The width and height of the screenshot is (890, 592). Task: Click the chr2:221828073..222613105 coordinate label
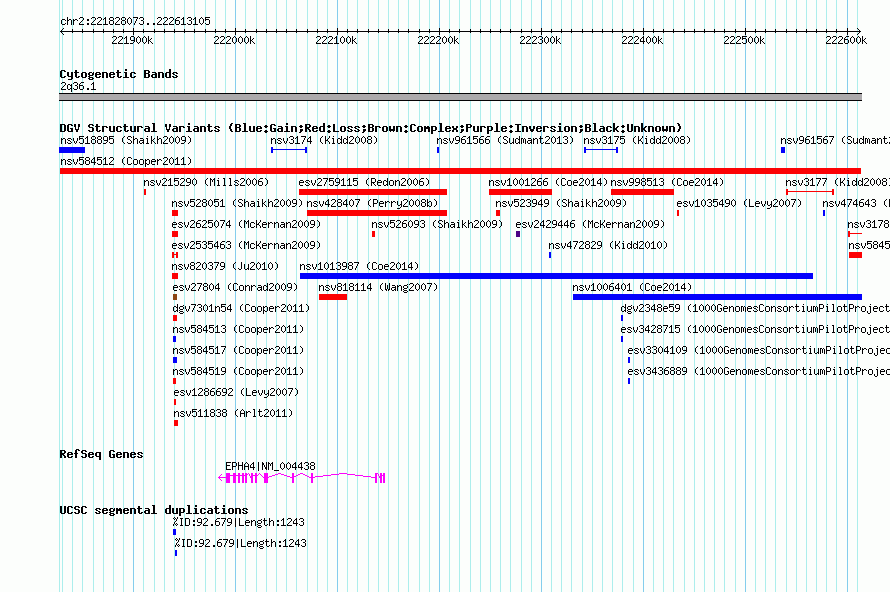tap(135, 21)
